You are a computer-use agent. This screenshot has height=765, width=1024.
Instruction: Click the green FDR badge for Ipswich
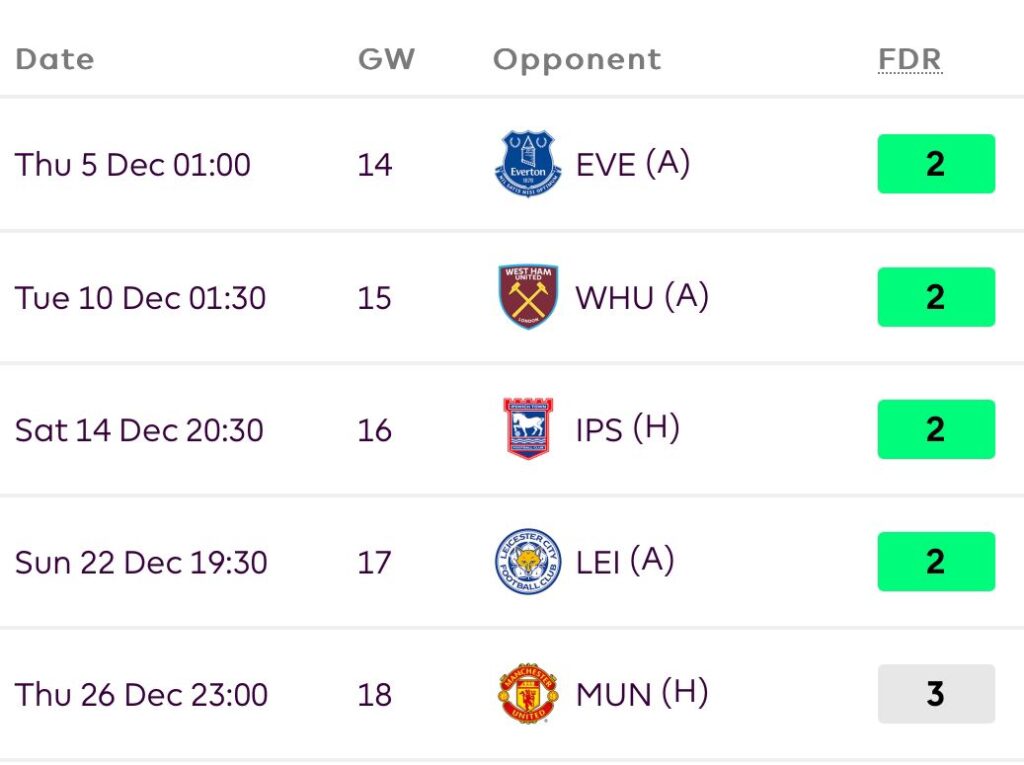936,429
